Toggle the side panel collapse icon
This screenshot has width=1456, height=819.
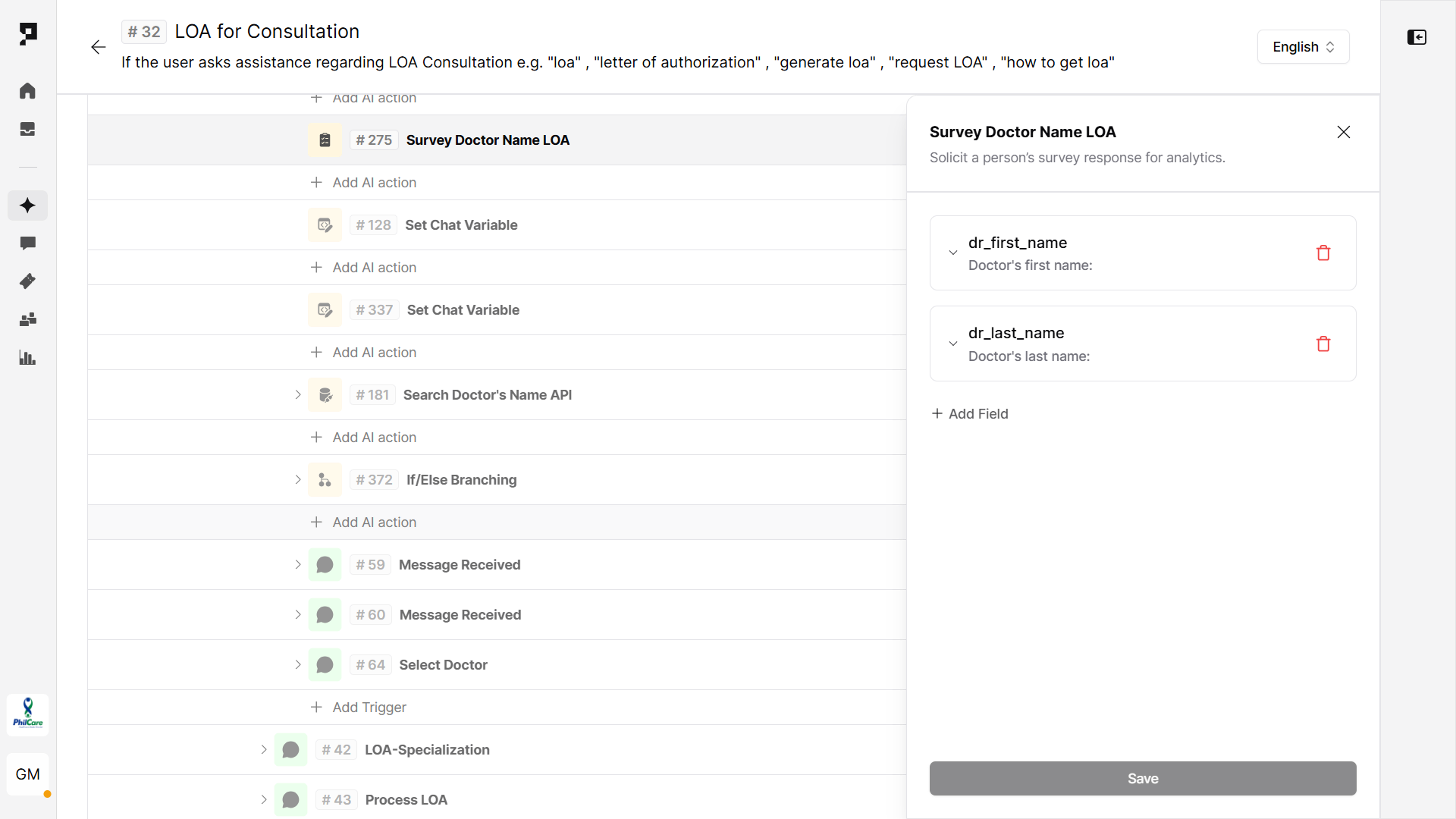click(1417, 37)
